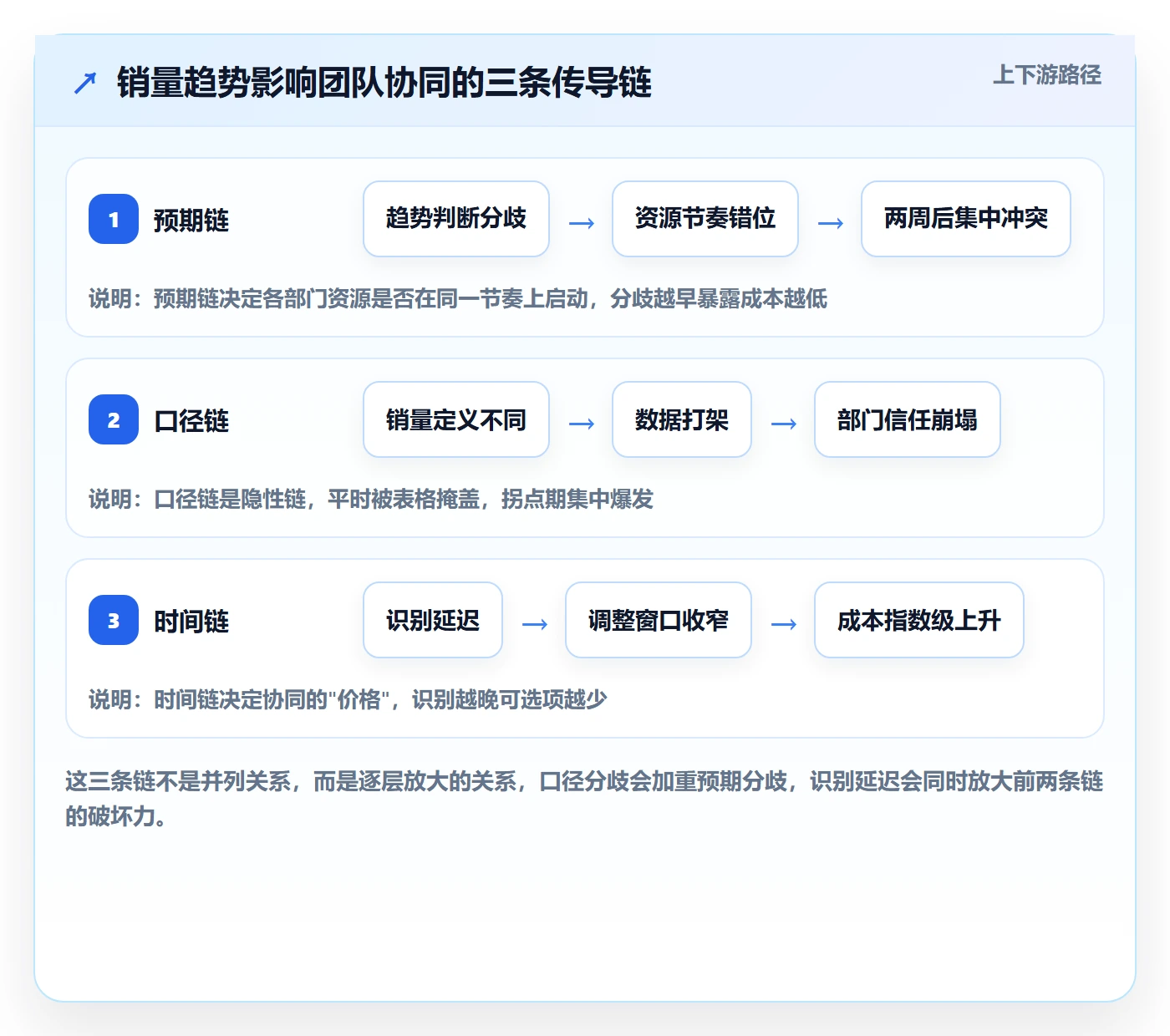Click the summary paragraph starting 这三条链不是并列关系
The width and height of the screenshot is (1170, 1036).
coord(585,799)
